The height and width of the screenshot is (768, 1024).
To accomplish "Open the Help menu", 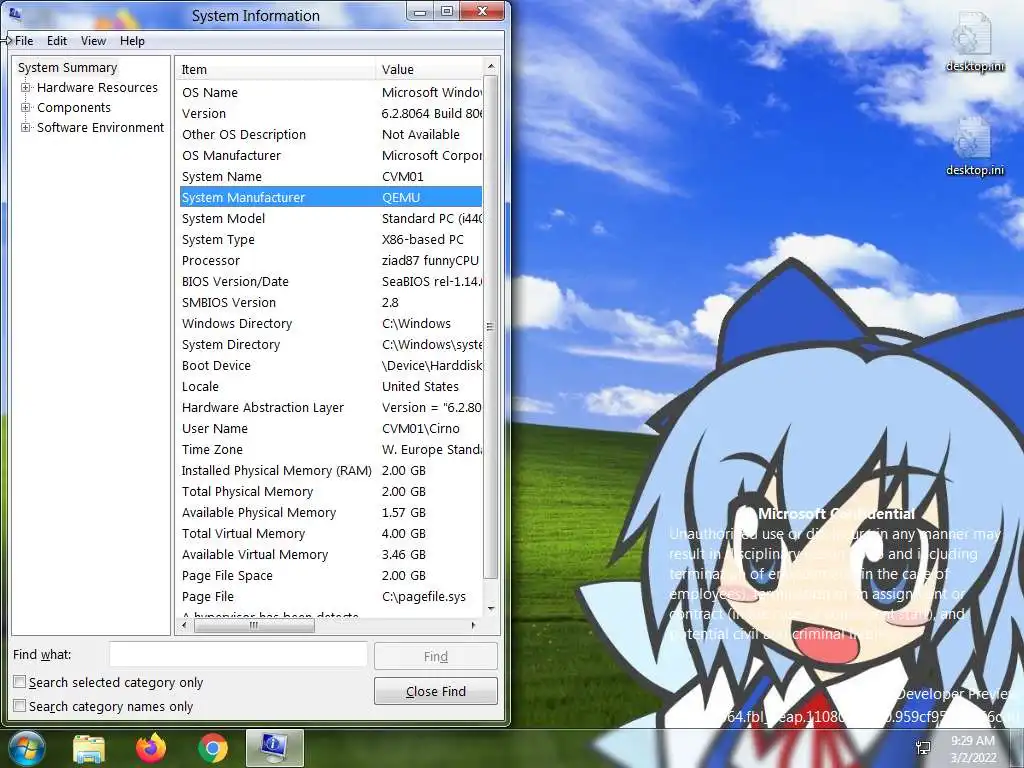I will click(x=132, y=40).
